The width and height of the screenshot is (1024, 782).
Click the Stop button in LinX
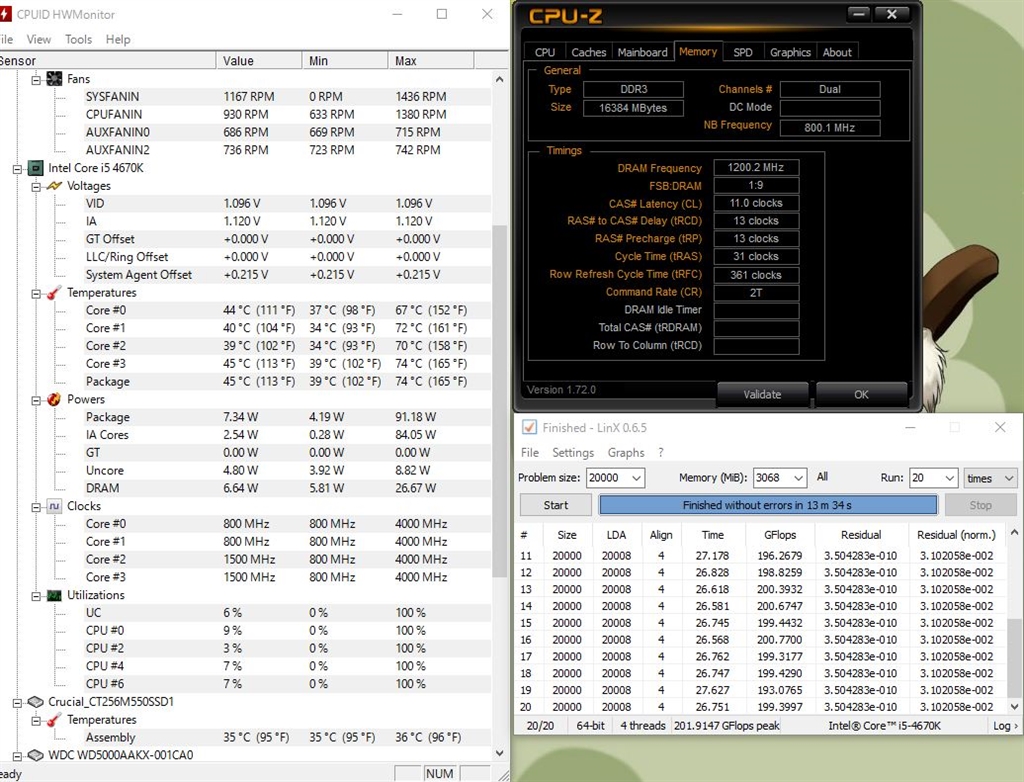pos(980,505)
